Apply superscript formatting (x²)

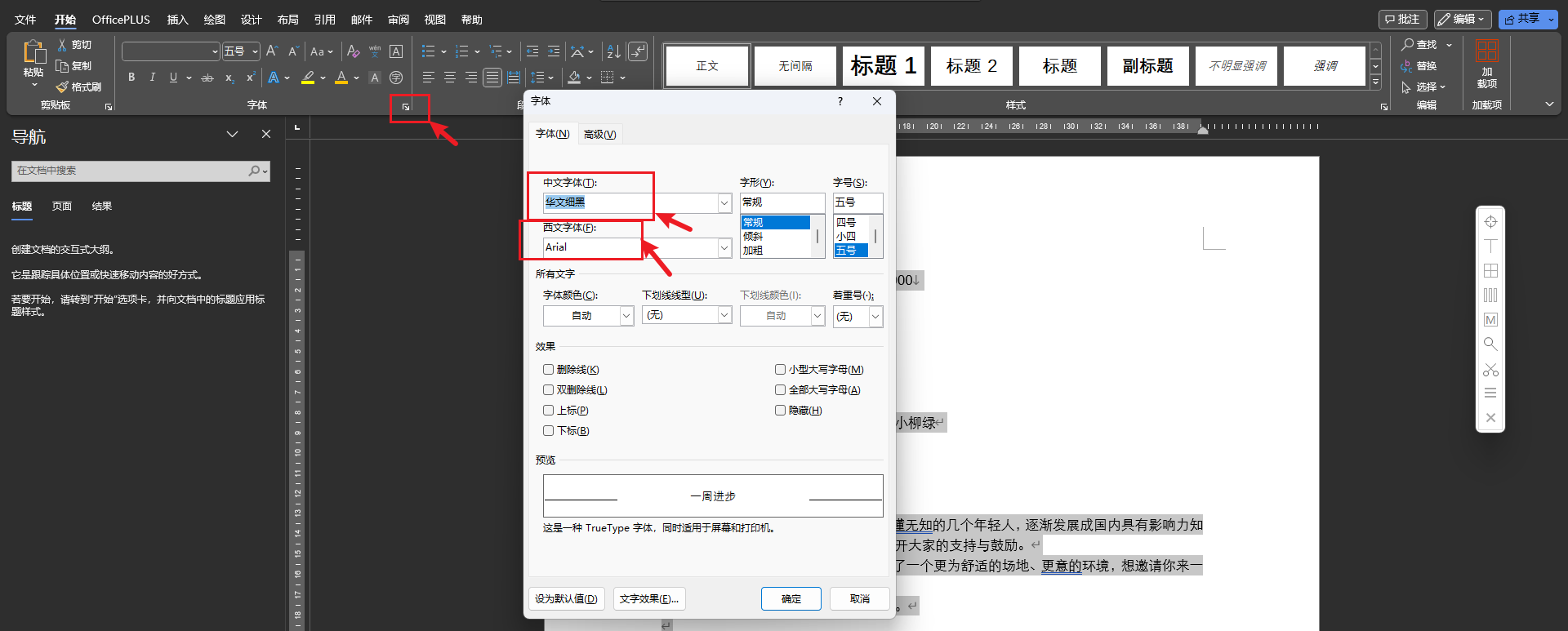[x=251, y=78]
